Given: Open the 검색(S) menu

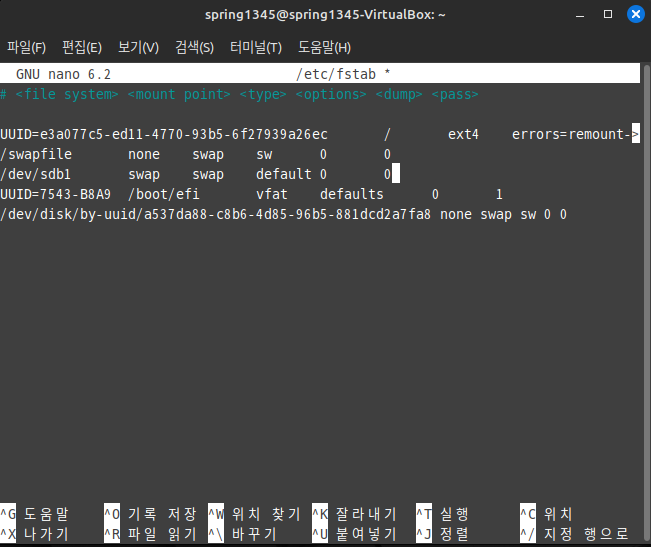Looking at the screenshot, I should [194, 47].
